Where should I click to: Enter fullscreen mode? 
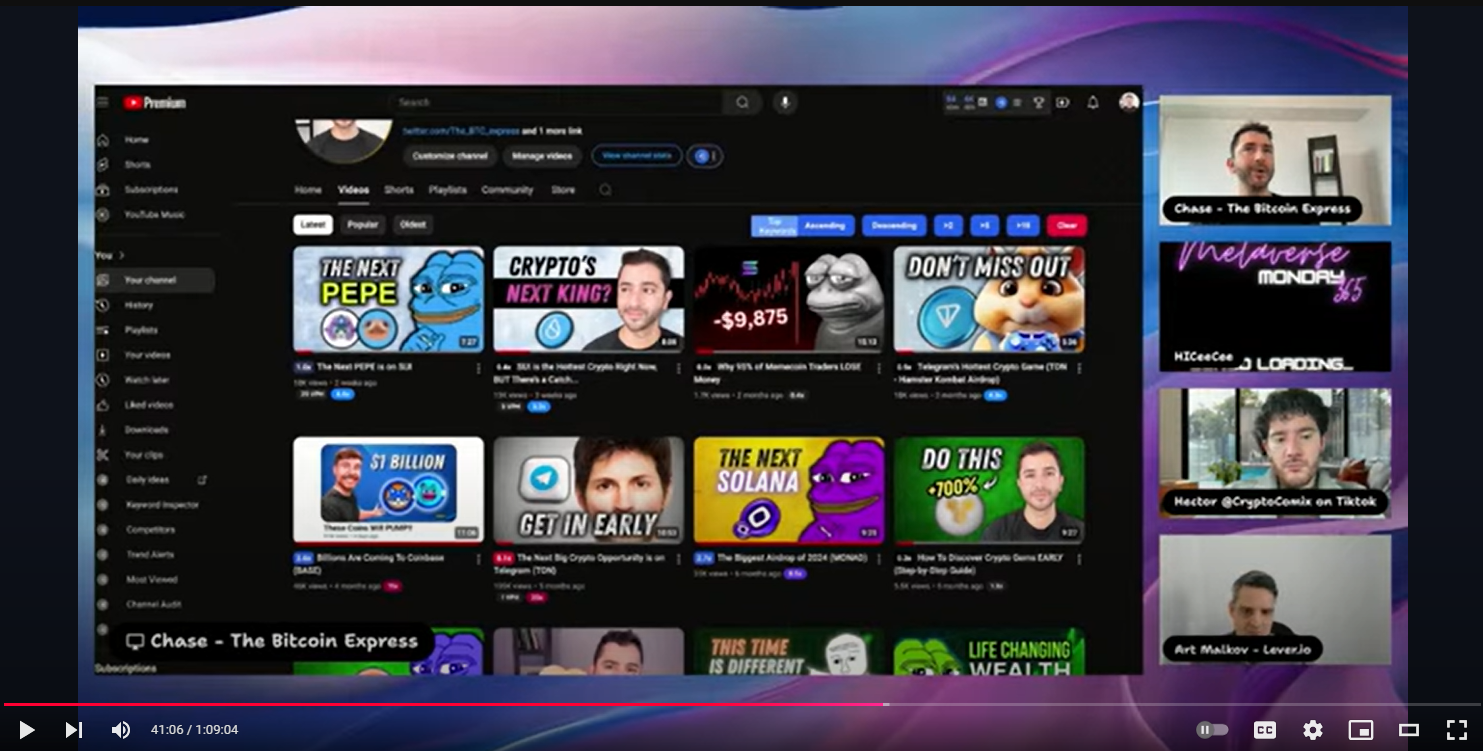click(1457, 730)
